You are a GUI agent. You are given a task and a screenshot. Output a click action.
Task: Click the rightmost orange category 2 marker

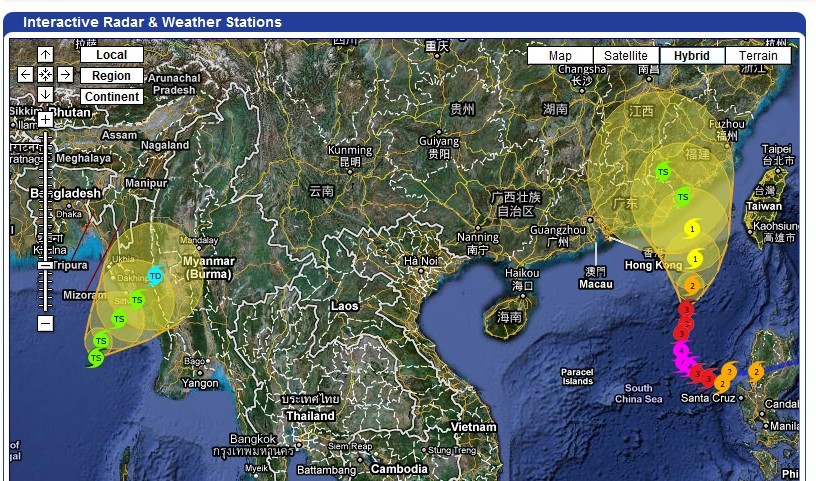point(756,372)
